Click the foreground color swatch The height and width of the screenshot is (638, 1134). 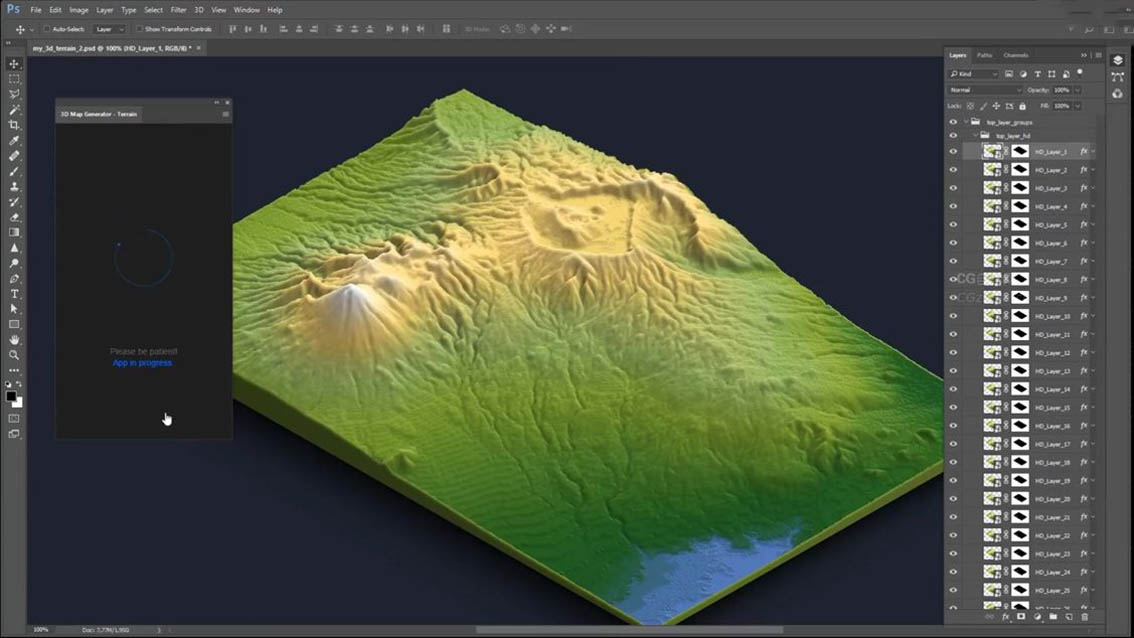(x=11, y=397)
